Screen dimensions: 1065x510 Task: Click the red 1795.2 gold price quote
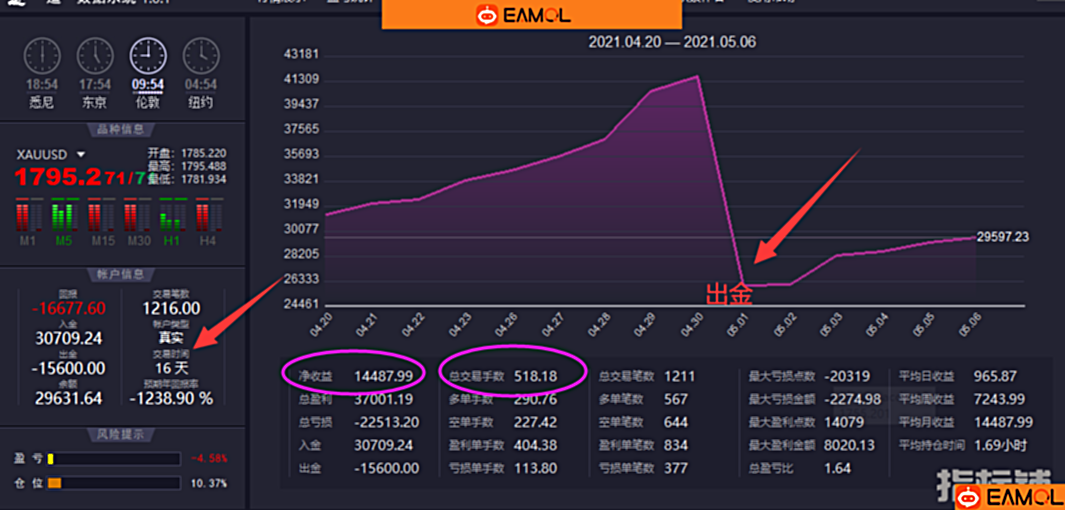(x=58, y=177)
